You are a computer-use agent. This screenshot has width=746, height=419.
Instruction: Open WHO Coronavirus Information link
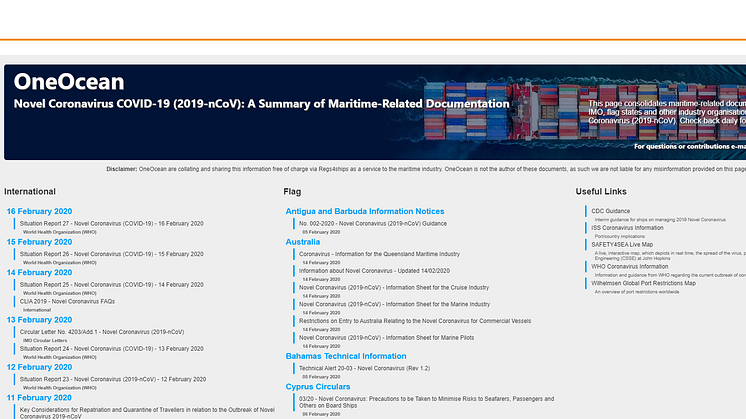coord(629,266)
